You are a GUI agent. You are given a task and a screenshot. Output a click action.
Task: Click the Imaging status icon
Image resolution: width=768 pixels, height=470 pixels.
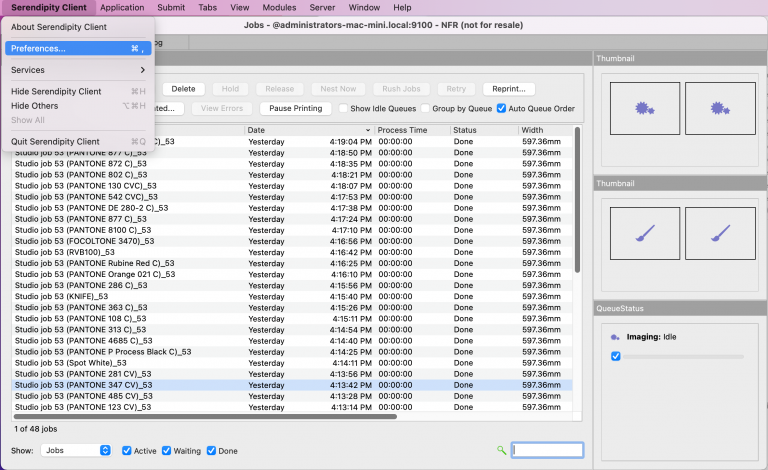615,337
